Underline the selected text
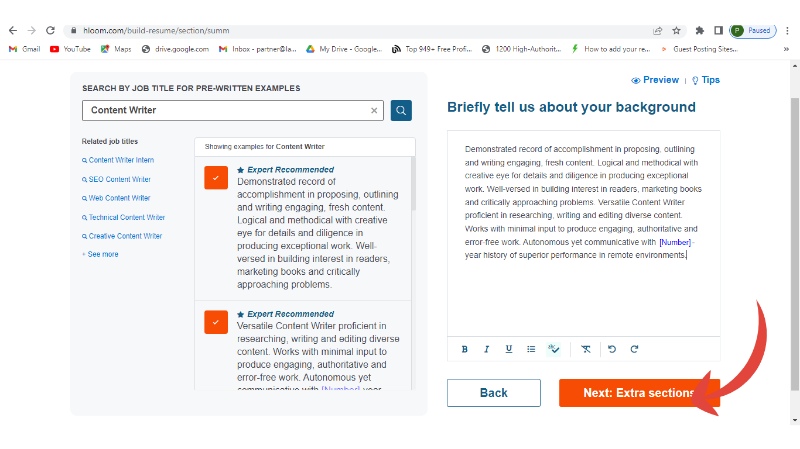 pyautogui.click(x=509, y=349)
